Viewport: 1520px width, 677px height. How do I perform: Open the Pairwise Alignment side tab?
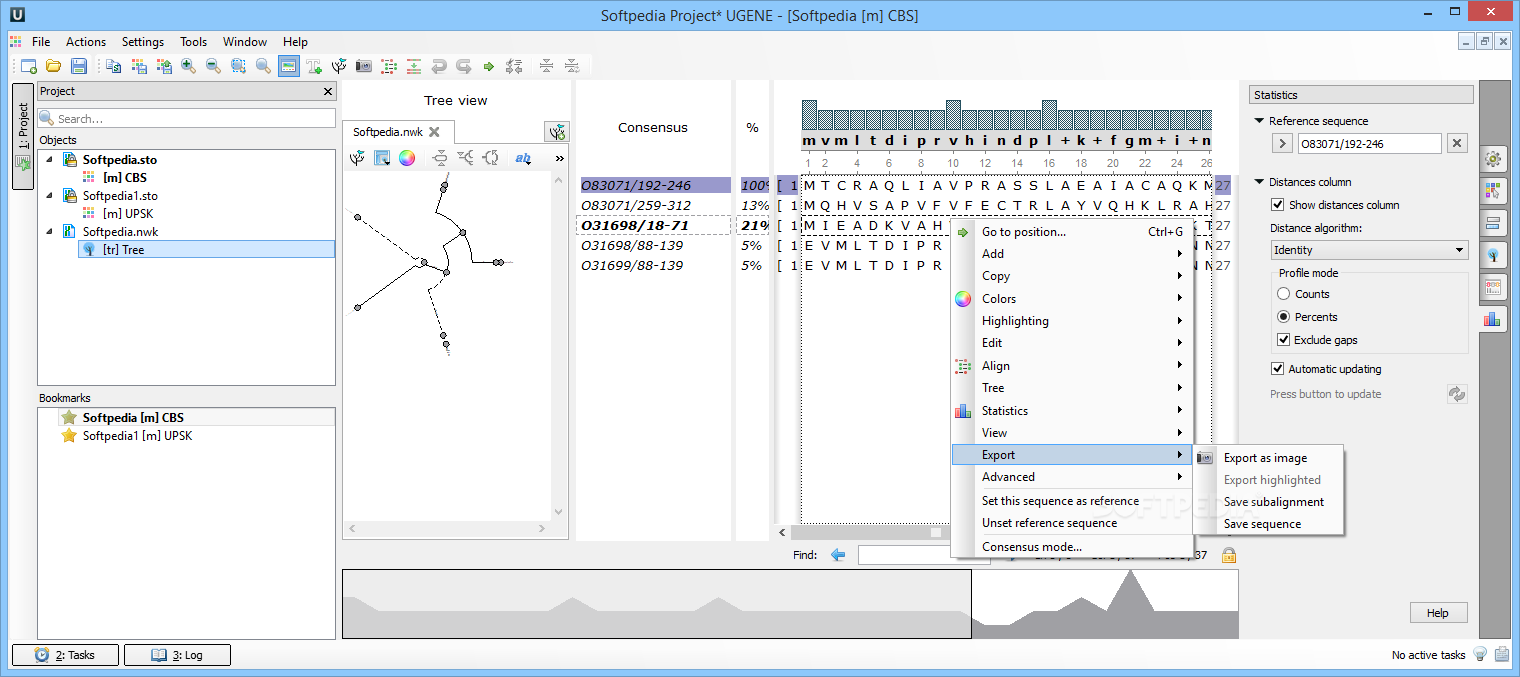pyautogui.click(x=1494, y=222)
